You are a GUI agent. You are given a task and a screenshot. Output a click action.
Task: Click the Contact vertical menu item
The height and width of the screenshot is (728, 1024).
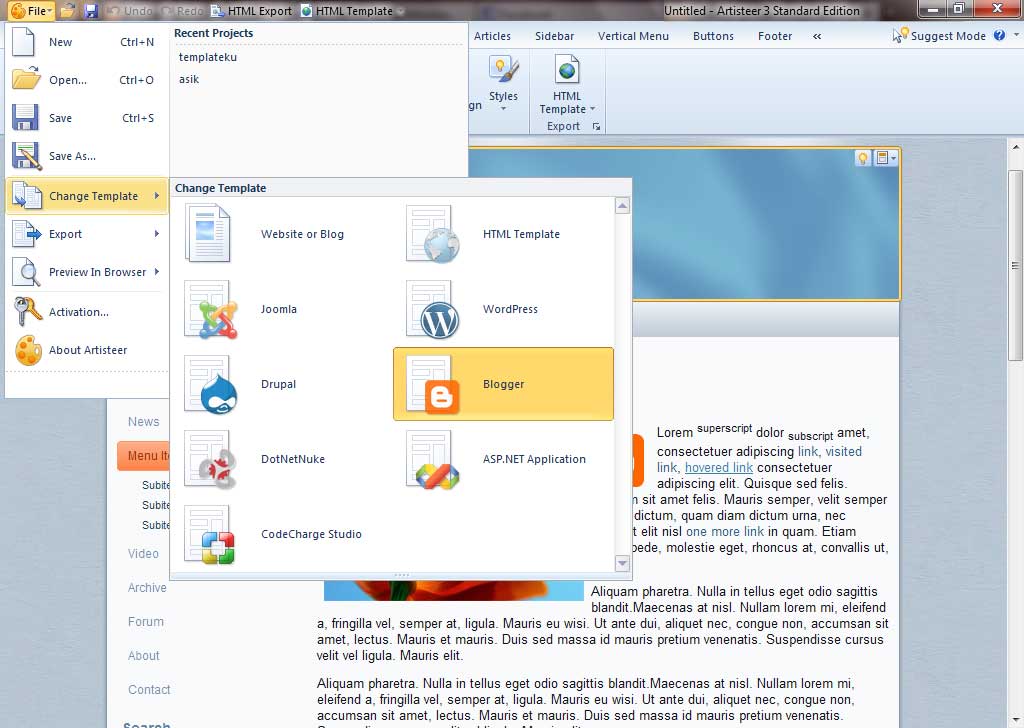(149, 689)
